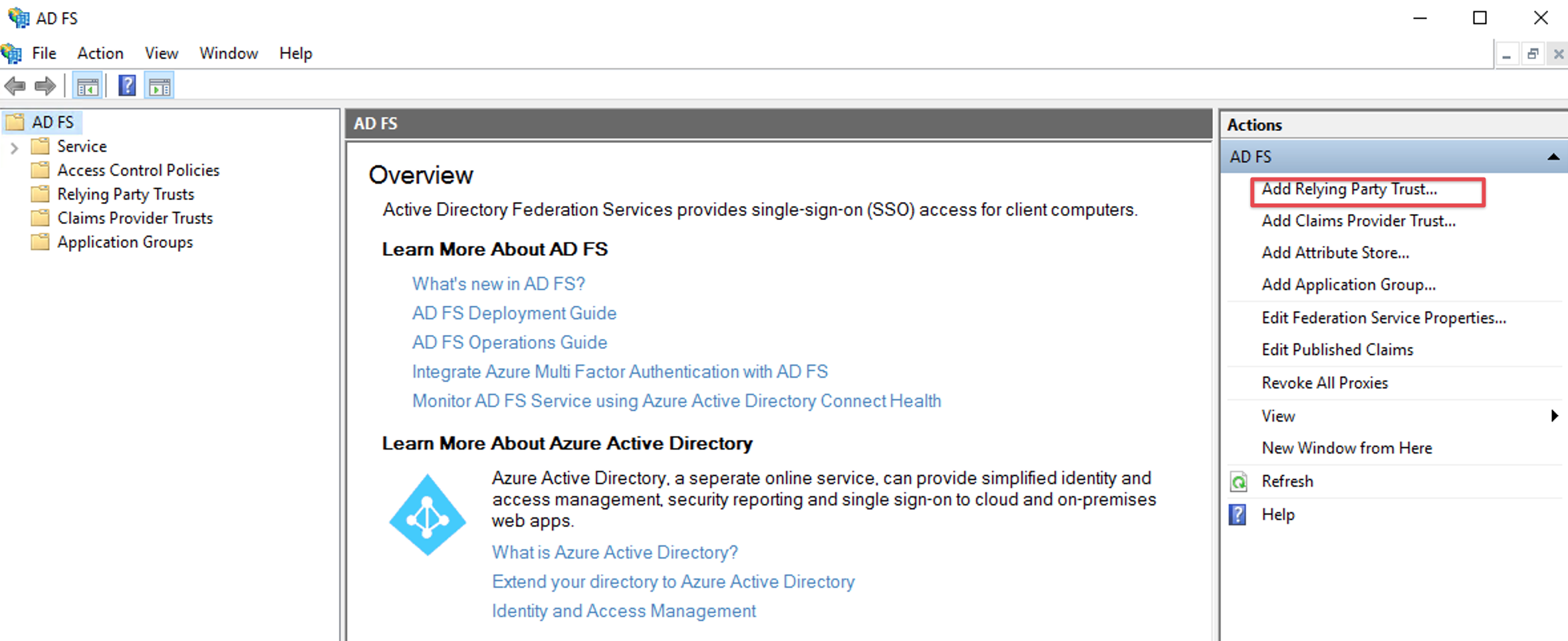Screen dimensions: 1568x641
Task: Open Identity and Access Management link
Action: 624,611
